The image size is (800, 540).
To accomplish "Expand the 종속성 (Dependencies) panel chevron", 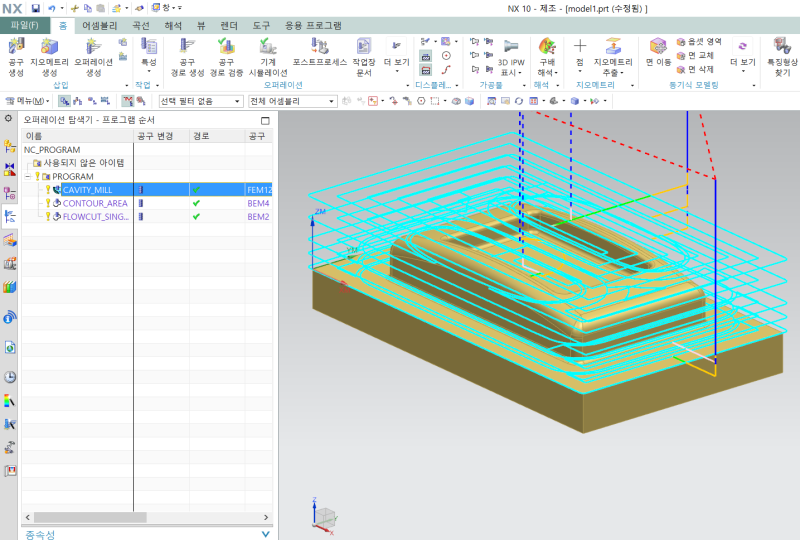I will coord(265,534).
